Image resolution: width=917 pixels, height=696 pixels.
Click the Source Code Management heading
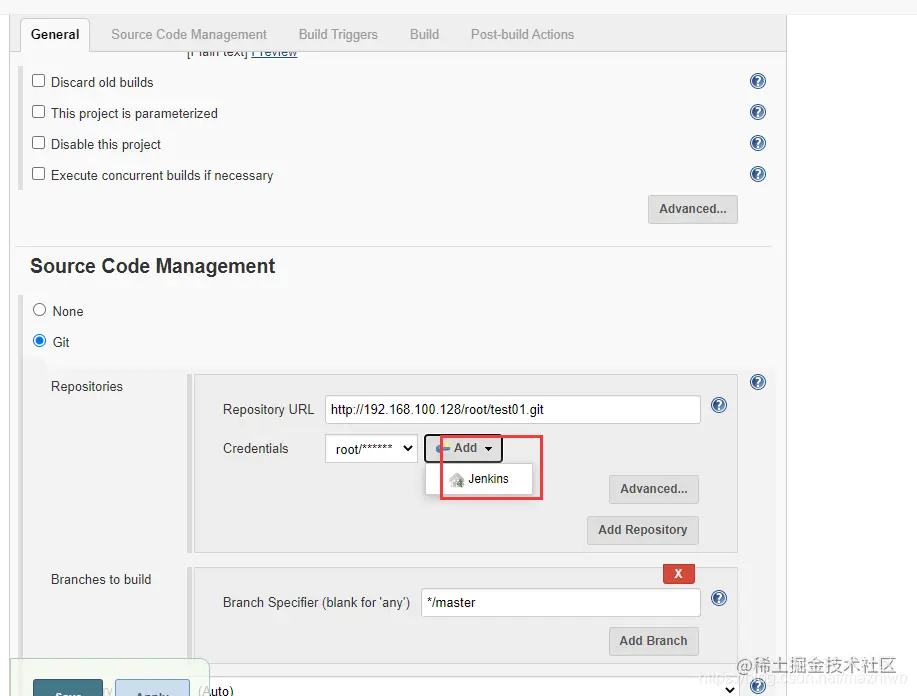tap(152, 266)
